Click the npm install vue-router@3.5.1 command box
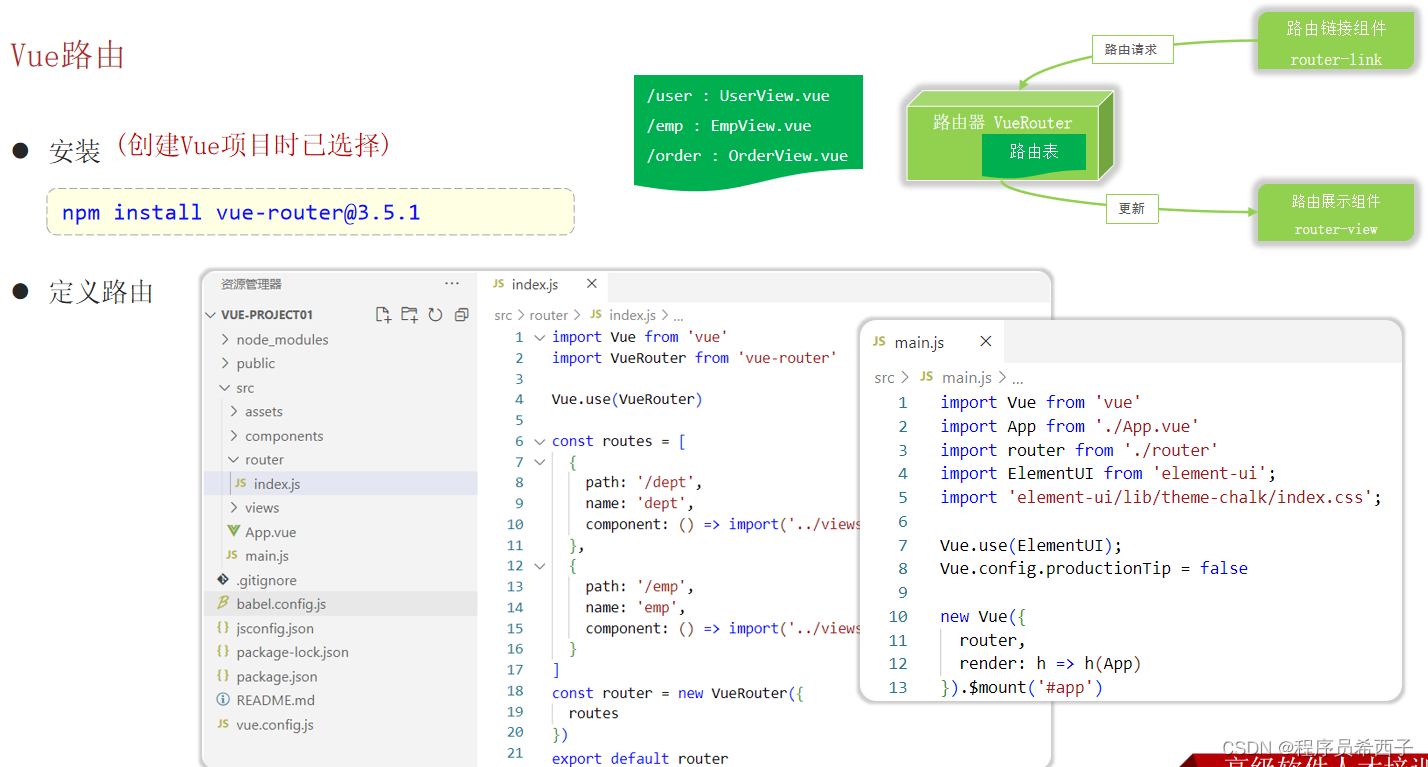Viewport: 1428px width, 767px height. [x=310, y=212]
